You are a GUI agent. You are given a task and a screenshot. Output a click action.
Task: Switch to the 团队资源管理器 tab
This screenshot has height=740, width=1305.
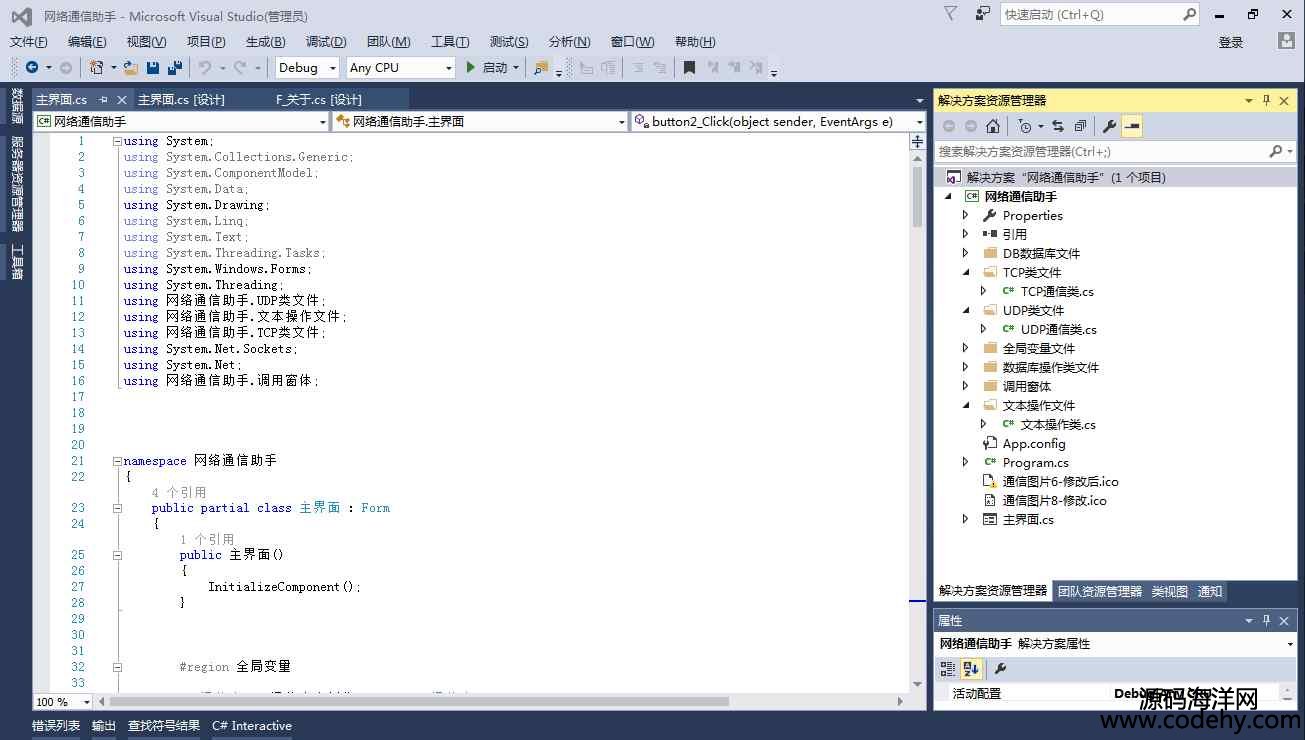[x=1100, y=591]
